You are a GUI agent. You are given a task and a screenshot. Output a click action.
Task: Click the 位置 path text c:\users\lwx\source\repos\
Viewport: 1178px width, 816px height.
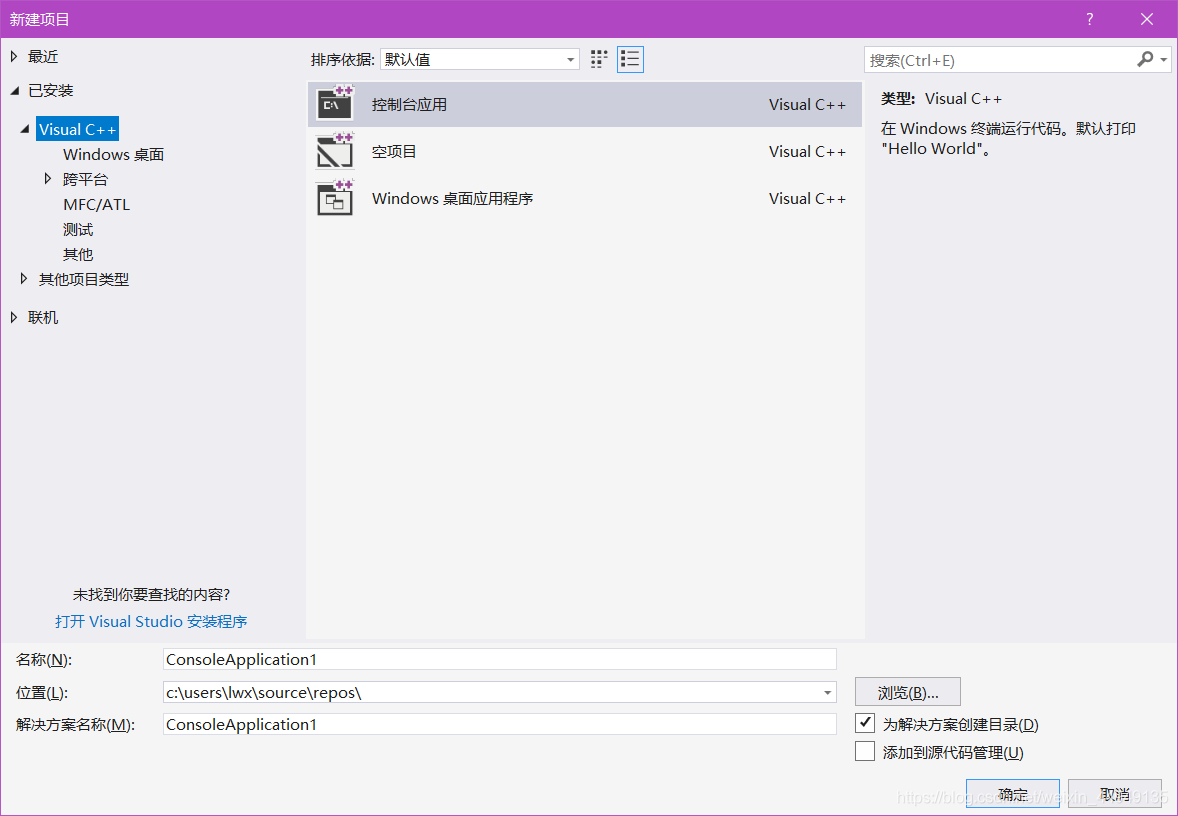tap(264, 692)
